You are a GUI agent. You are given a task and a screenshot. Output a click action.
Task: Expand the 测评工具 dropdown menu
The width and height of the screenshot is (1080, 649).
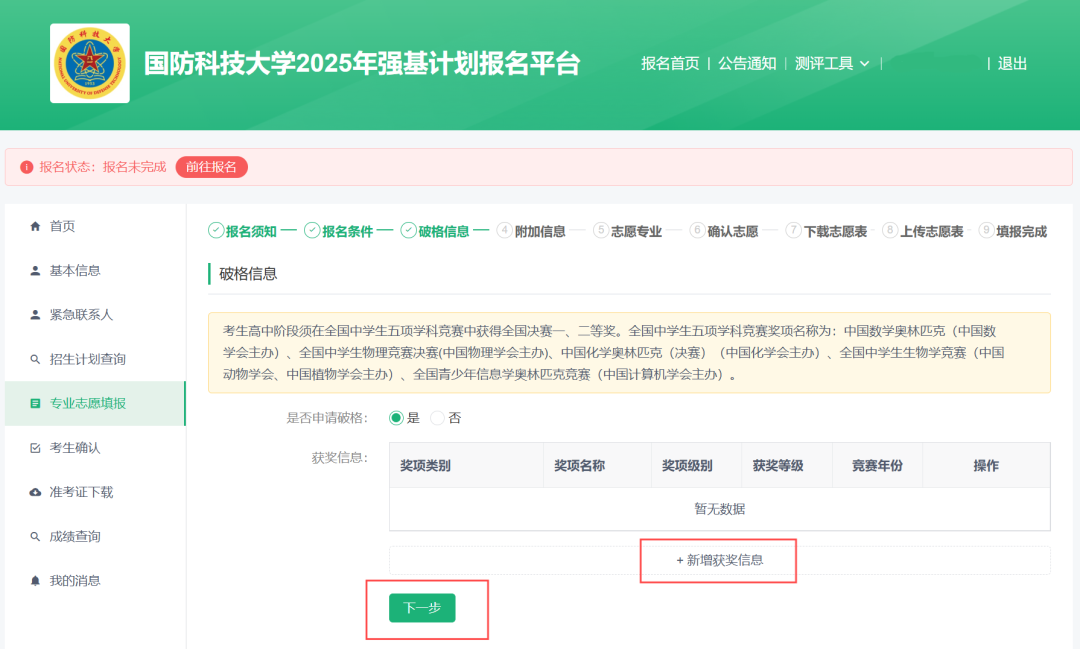(x=831, y=63)
